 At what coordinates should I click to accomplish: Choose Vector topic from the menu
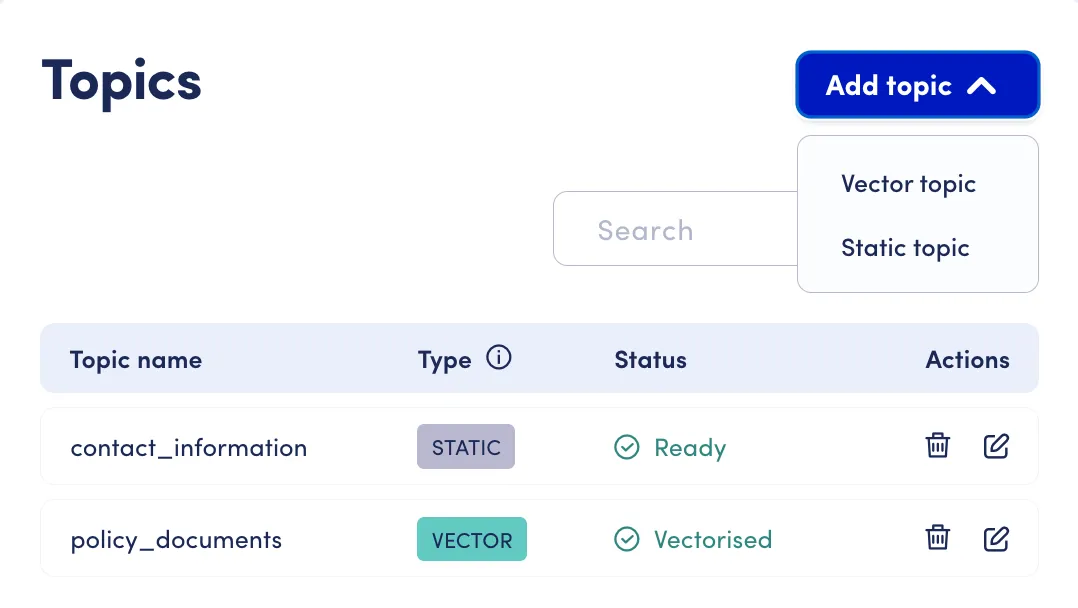908,184
